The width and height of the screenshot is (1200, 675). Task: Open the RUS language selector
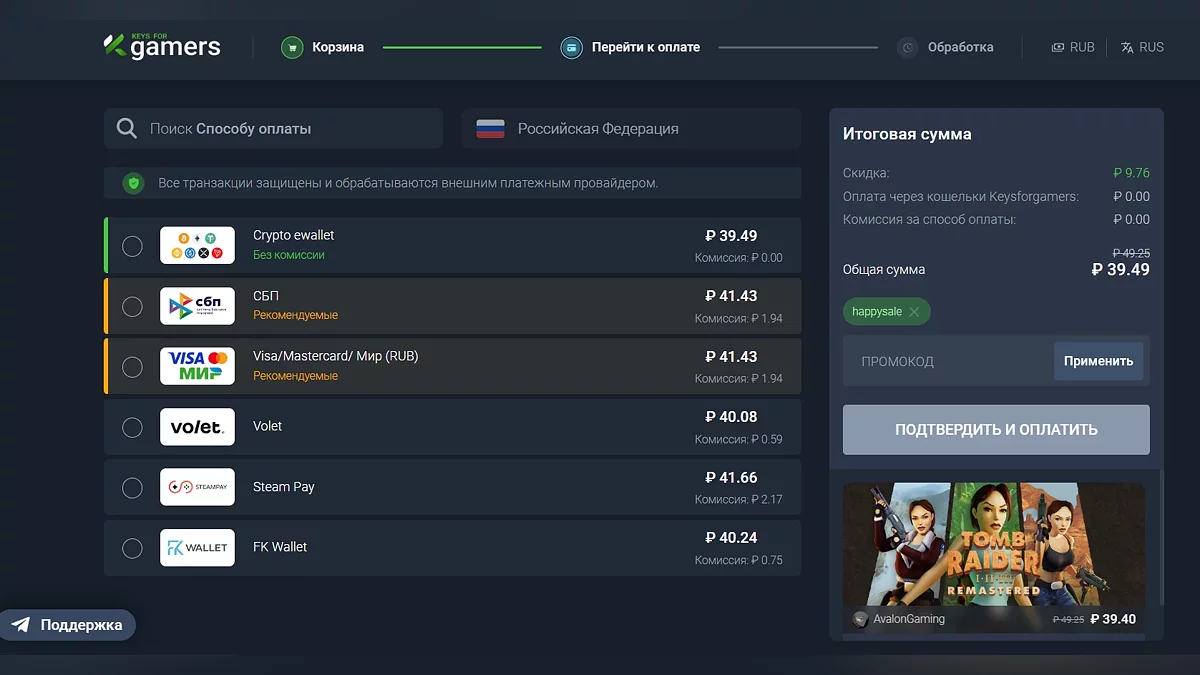pos(1142,47)
